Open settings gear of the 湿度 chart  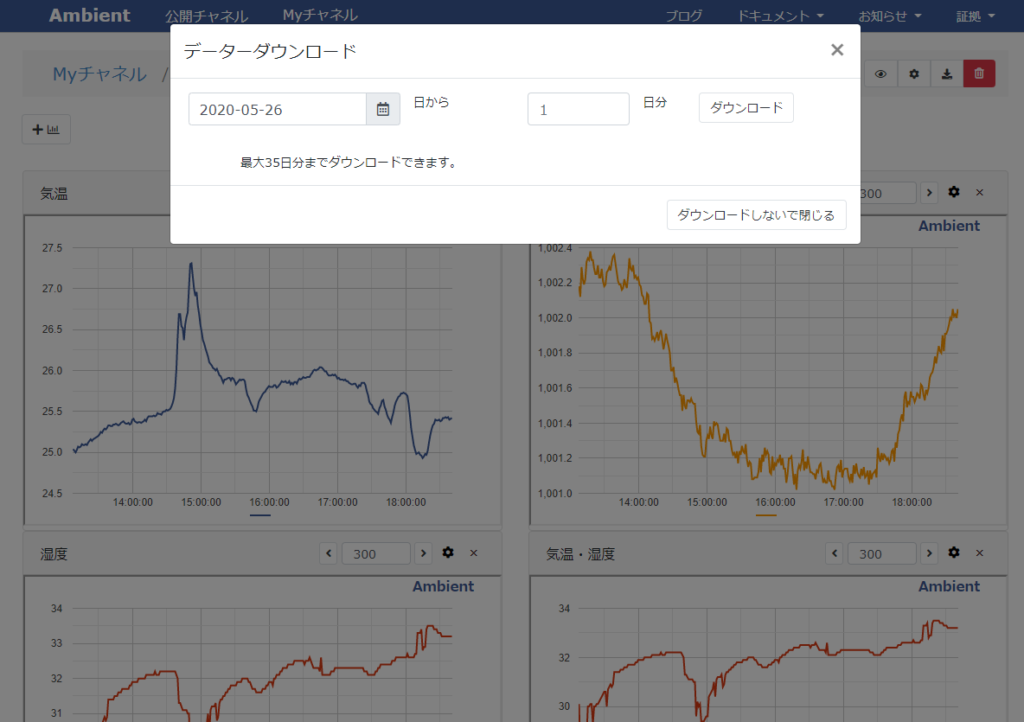[x=448, y=552]
